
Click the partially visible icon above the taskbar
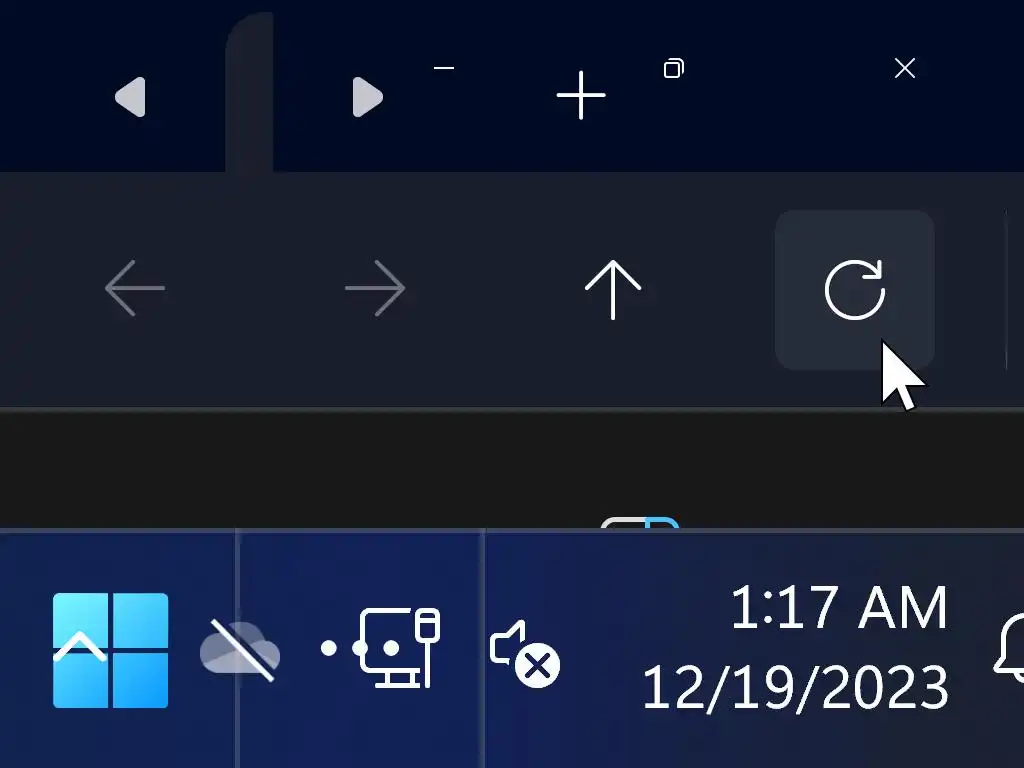[x=640, y=522]
